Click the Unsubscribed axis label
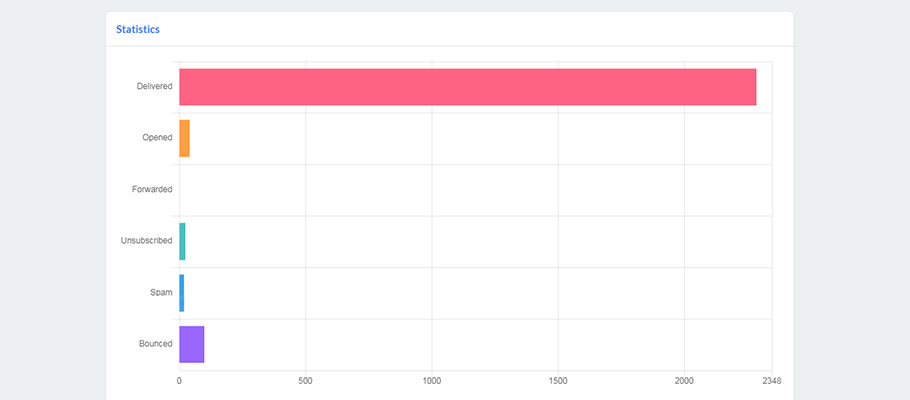The height and width of the screenshot is (400, 910). [x=146, y=241]
